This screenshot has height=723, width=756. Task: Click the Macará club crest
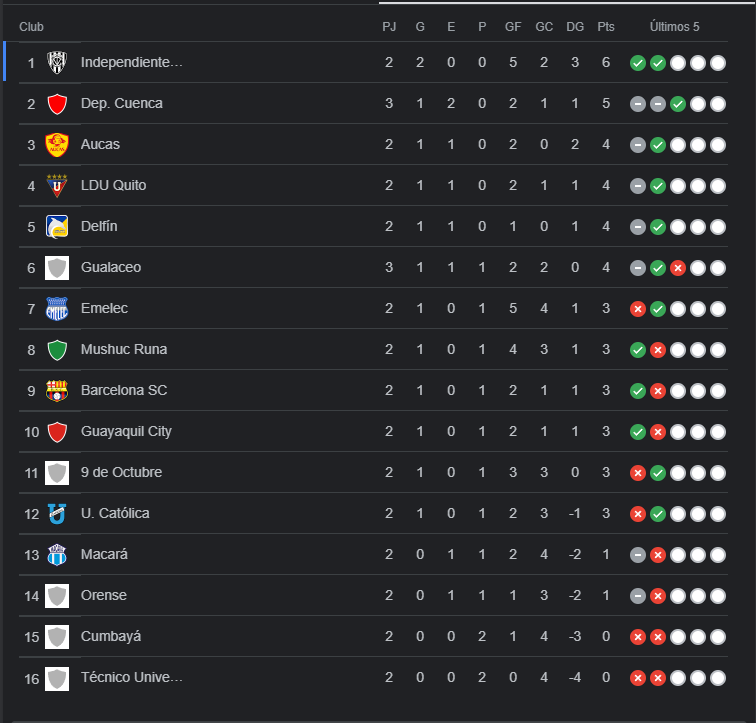coord(57,555)
